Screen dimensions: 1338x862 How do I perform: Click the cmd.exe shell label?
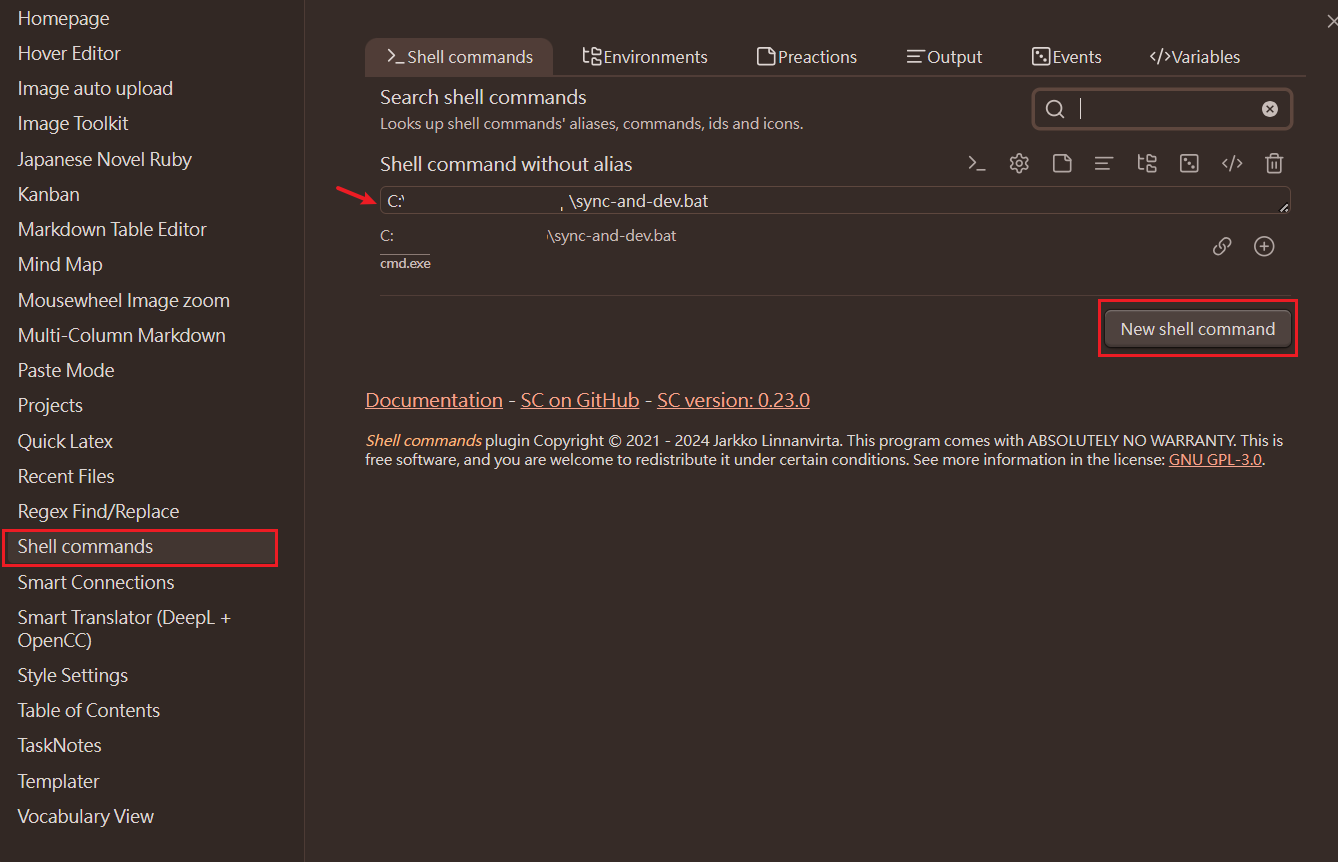click(x=405, y=263)
